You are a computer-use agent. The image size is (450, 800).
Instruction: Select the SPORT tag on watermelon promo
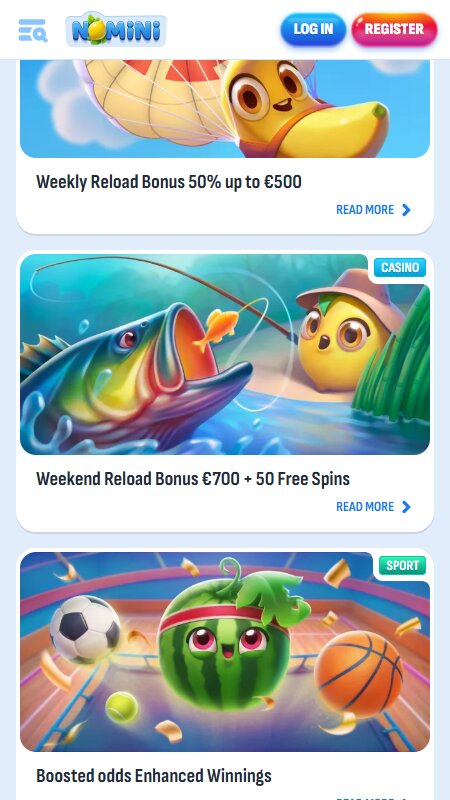(402, 565)
